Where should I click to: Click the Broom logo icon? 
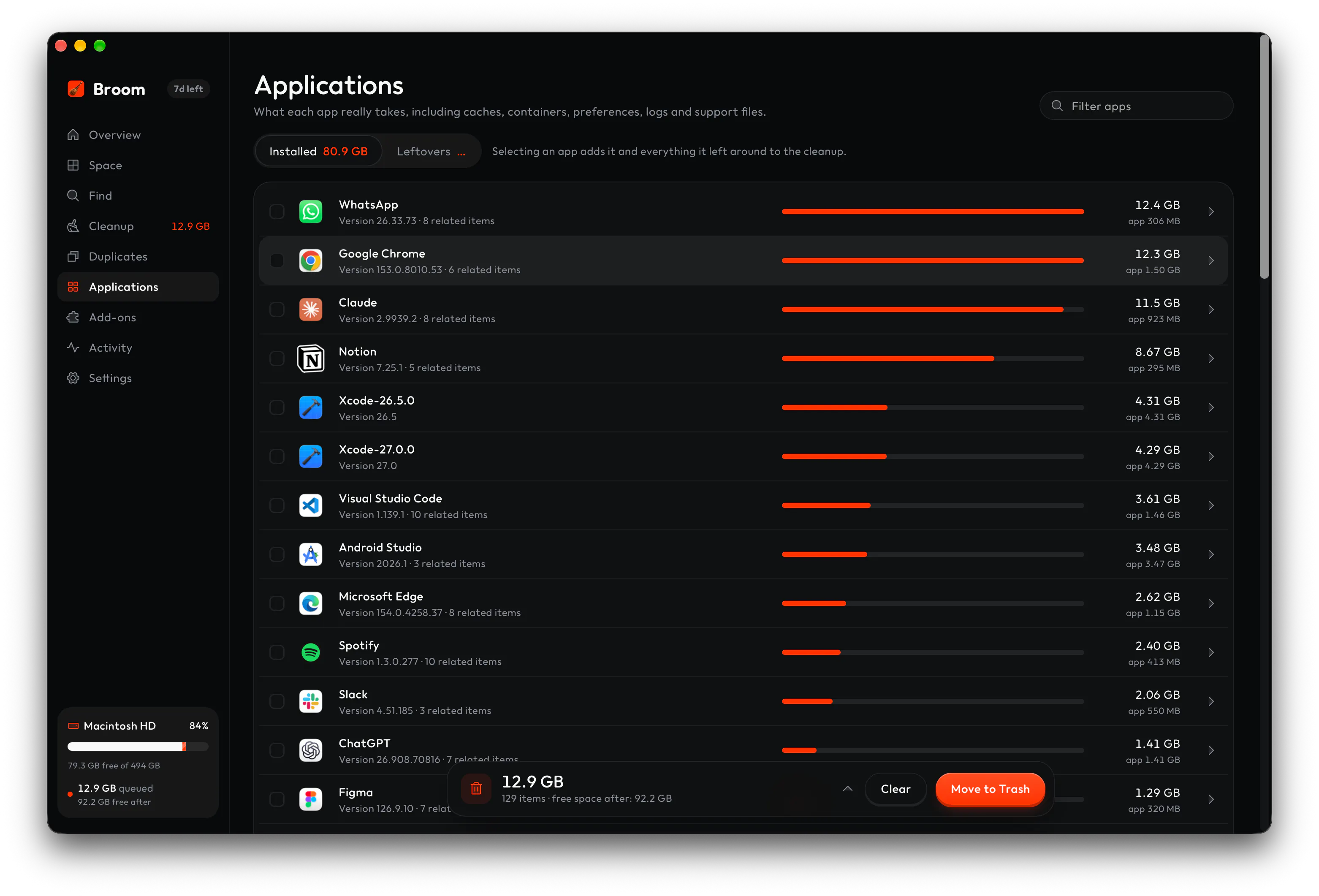pos(76,89)
